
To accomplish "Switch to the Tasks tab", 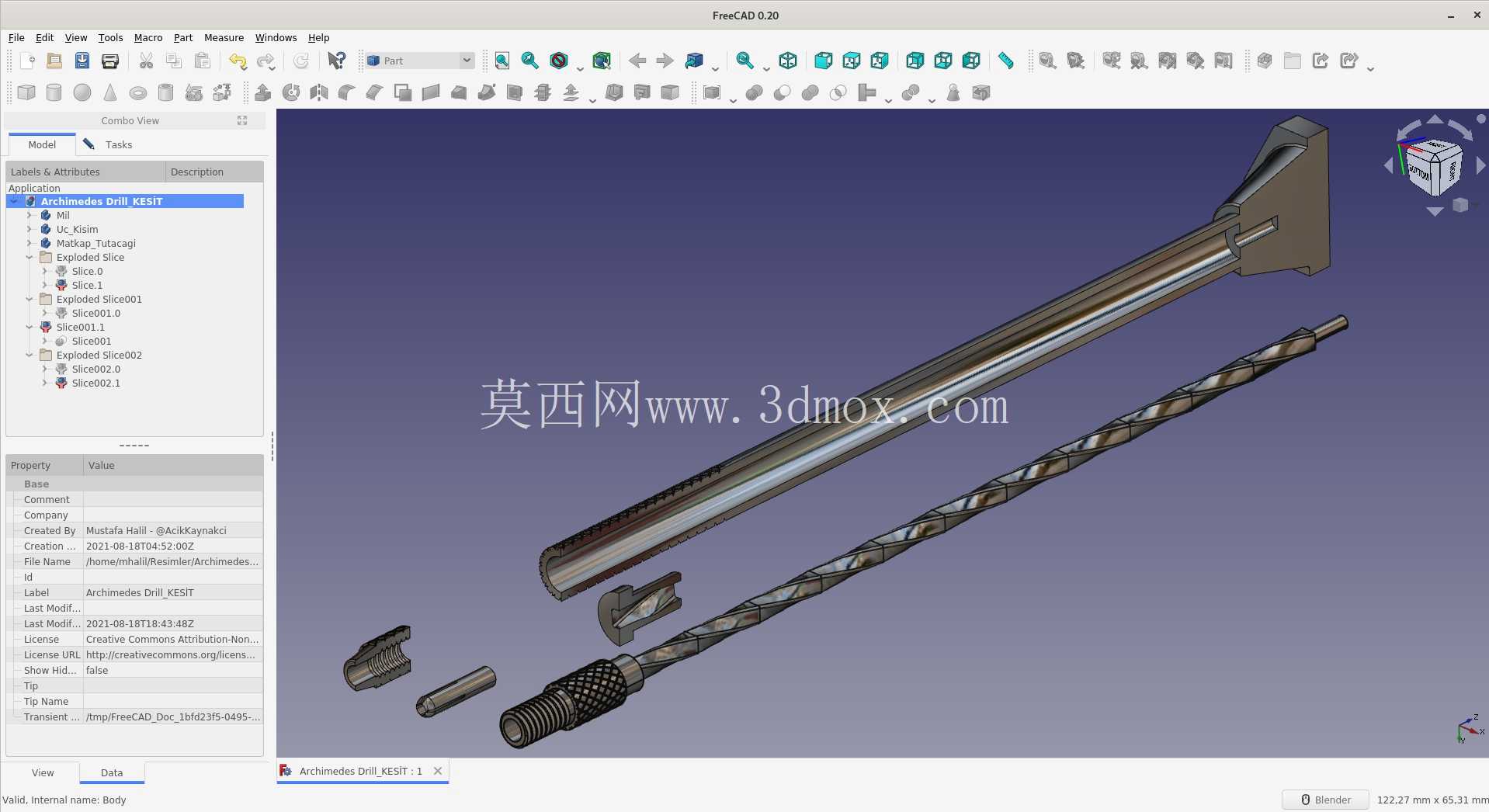I will pos(108,144).
